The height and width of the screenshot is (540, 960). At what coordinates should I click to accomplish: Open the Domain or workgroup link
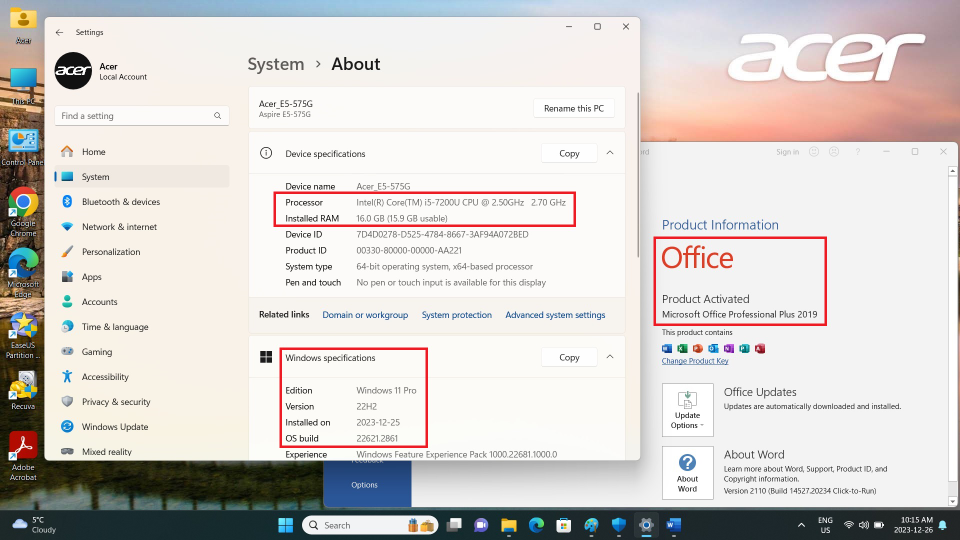click(x=365, y=315)
